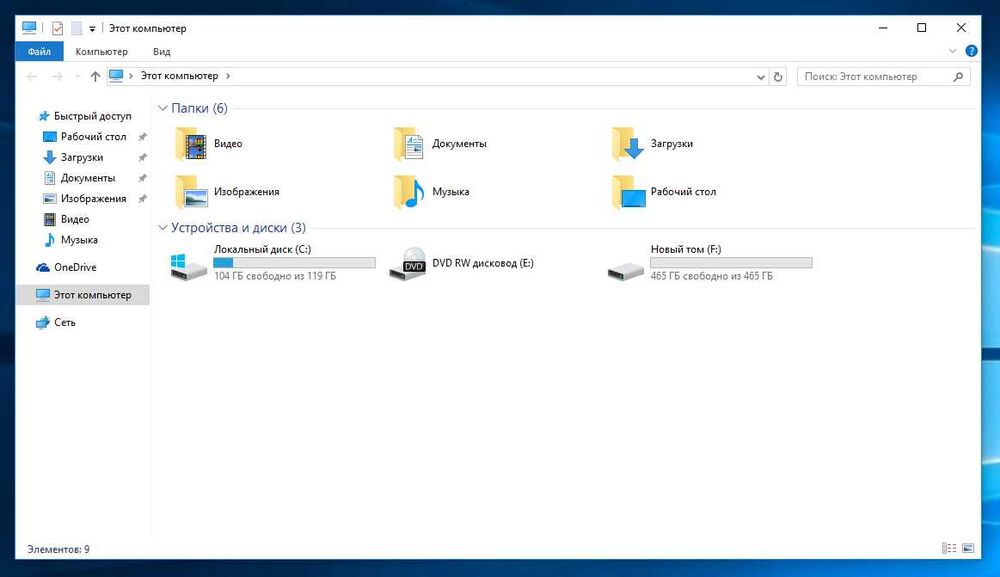Viewport: 1000px width, 577px height.
Task: Click the Быстрый доступ star icon
Action: [x=43, y=116]
